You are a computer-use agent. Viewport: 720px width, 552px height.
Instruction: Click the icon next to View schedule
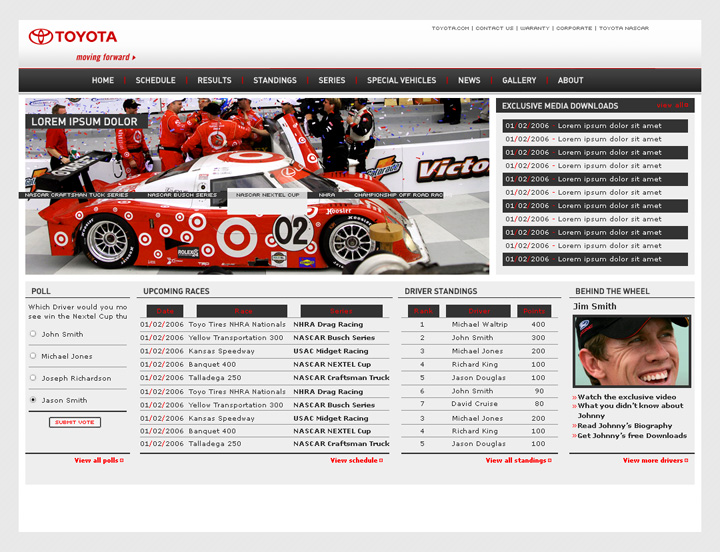pos(381,461)
